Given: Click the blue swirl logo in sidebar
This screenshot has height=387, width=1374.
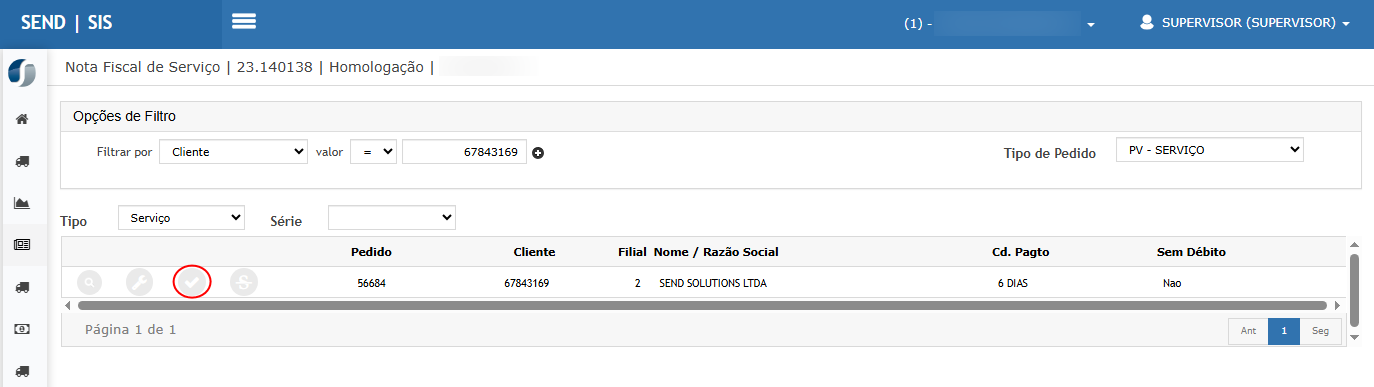Looking at the screenshot, I should pyautogui.click(x=21, y=73).
